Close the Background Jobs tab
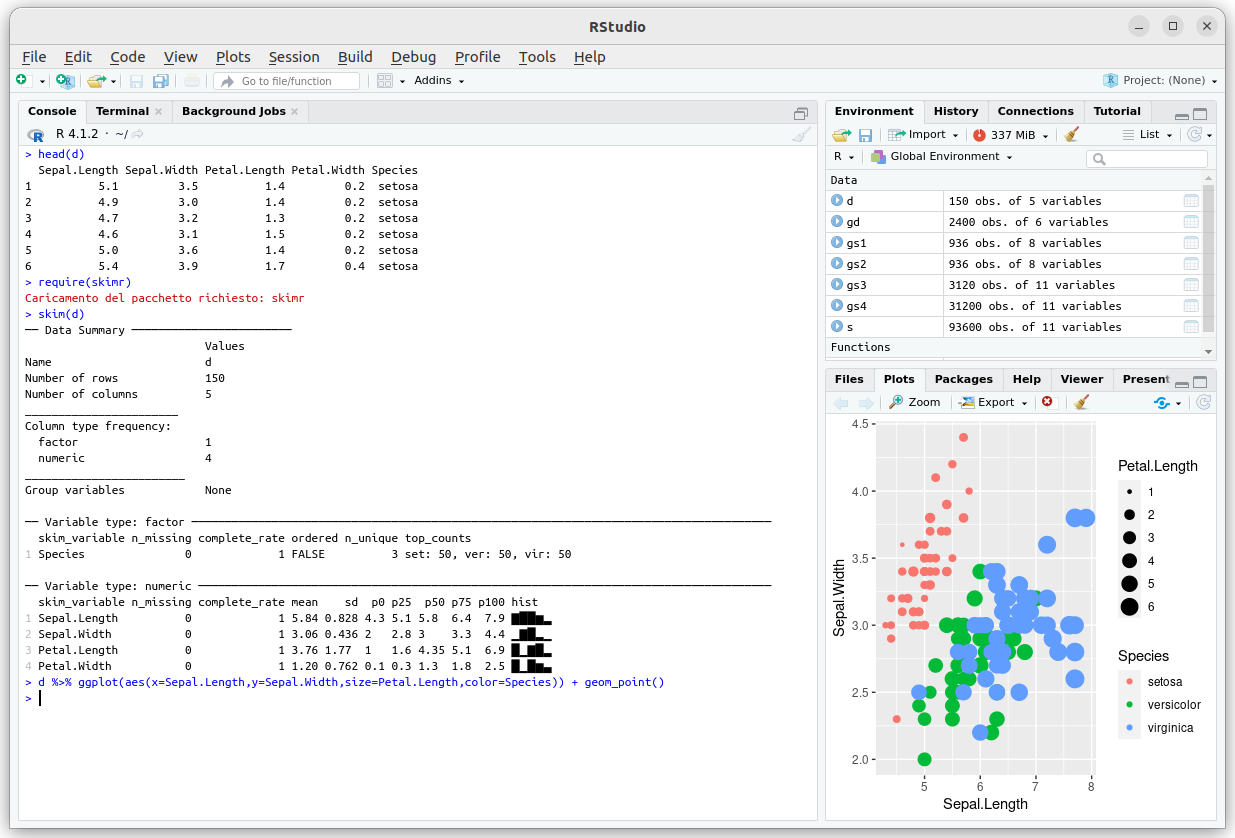This screenshot has height=838, width=1235. 295,112
